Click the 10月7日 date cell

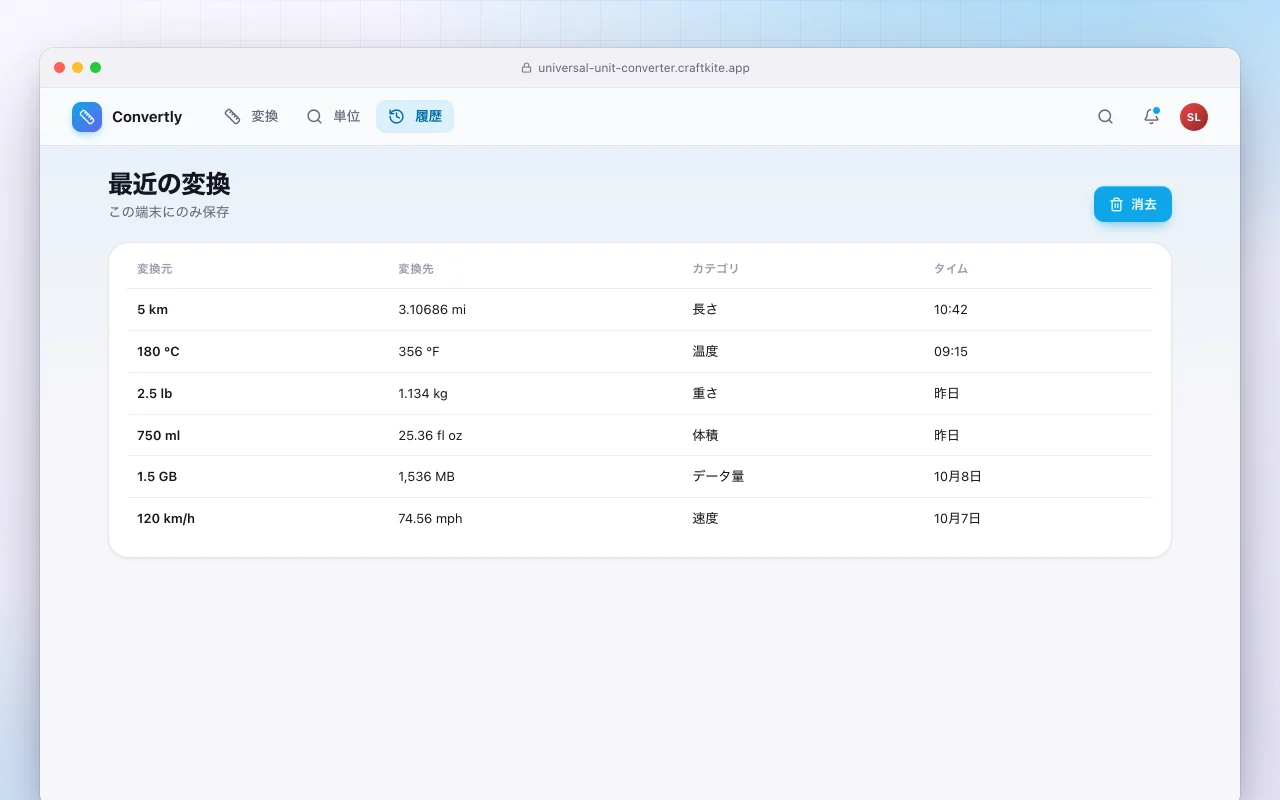pos(958,519)
